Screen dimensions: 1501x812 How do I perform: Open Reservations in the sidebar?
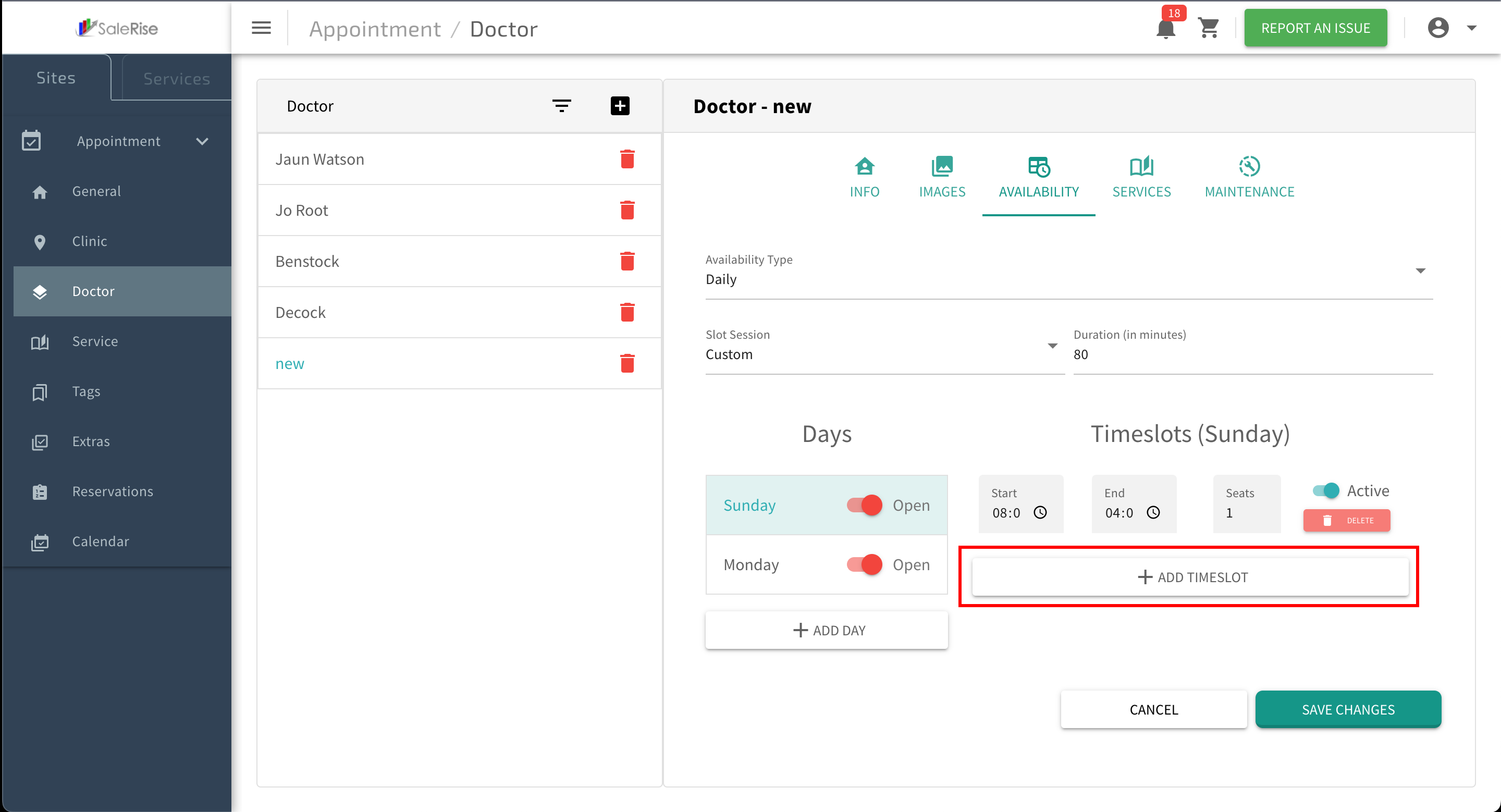[x=122, y=491]
